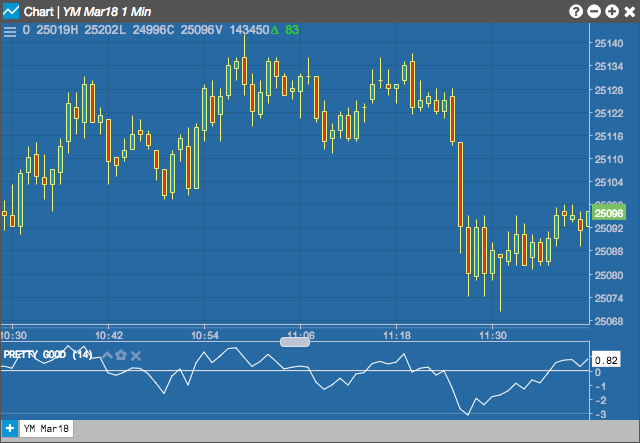The width and height of the screenshot is (640, 443).
Task: Click the plus icon in title bar
Action: [x=611, y=11]
